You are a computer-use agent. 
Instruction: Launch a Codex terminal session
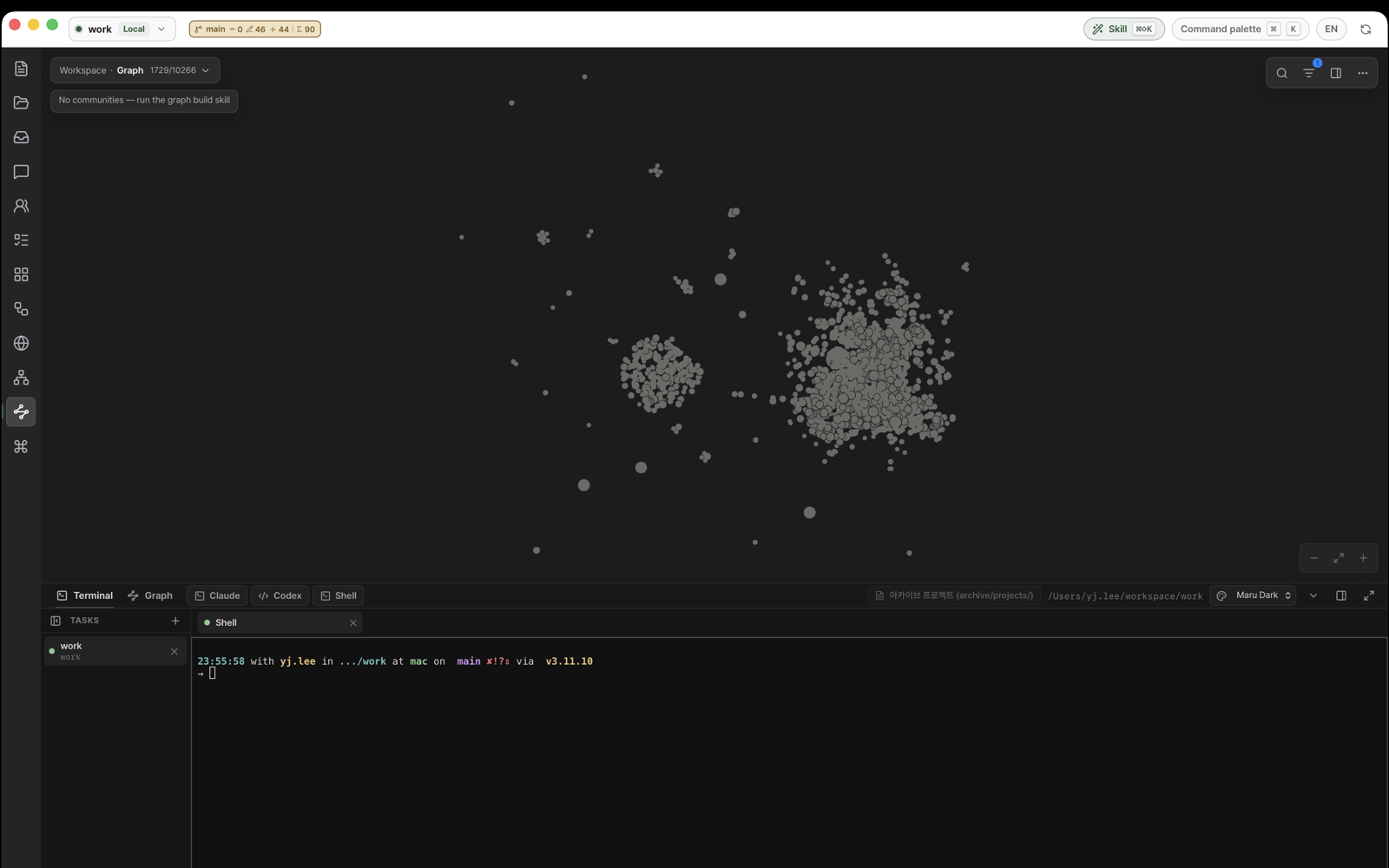(280, 595)
